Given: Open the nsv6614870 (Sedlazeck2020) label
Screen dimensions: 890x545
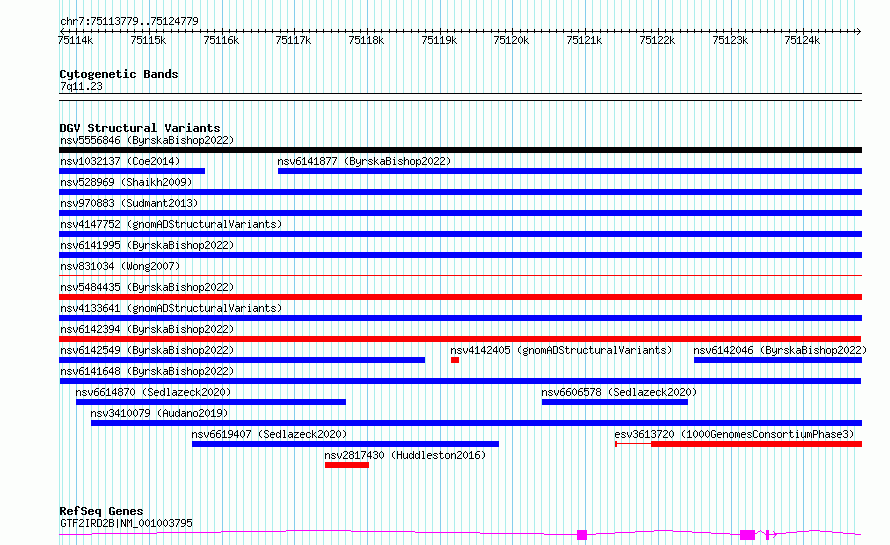Looking at the screenshot, I should pyautogui.click(x=153, y=392).
